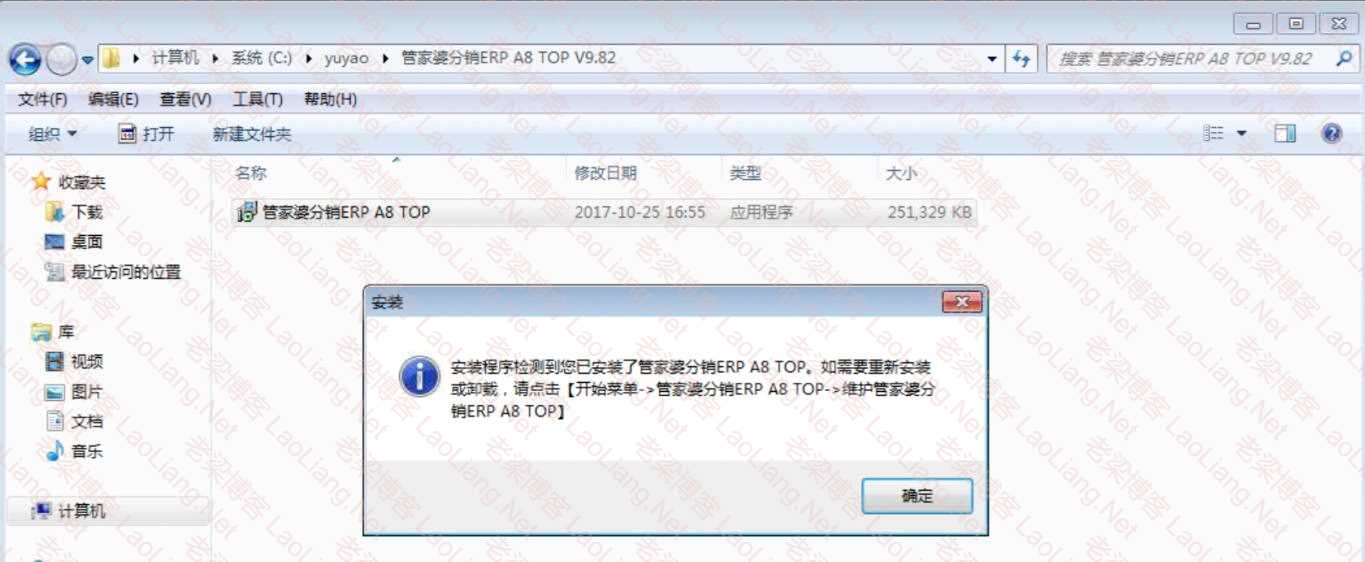
Task: Sort by the 修改日期 column header
Action: coord(606,173)
